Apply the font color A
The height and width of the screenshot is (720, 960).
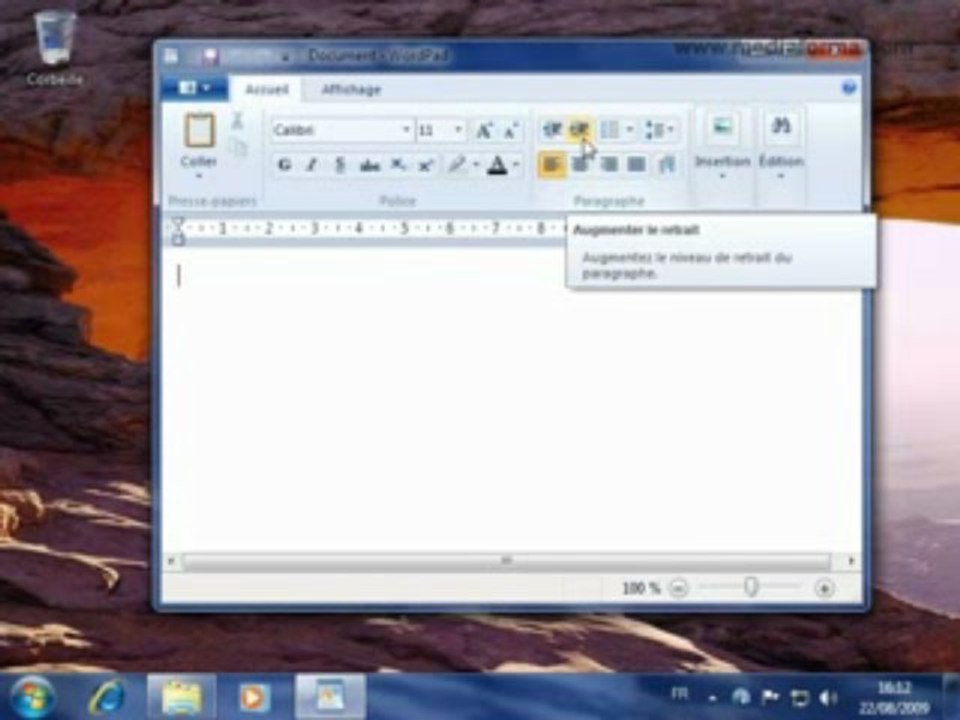pyautogui.click(x=498, y=165)
